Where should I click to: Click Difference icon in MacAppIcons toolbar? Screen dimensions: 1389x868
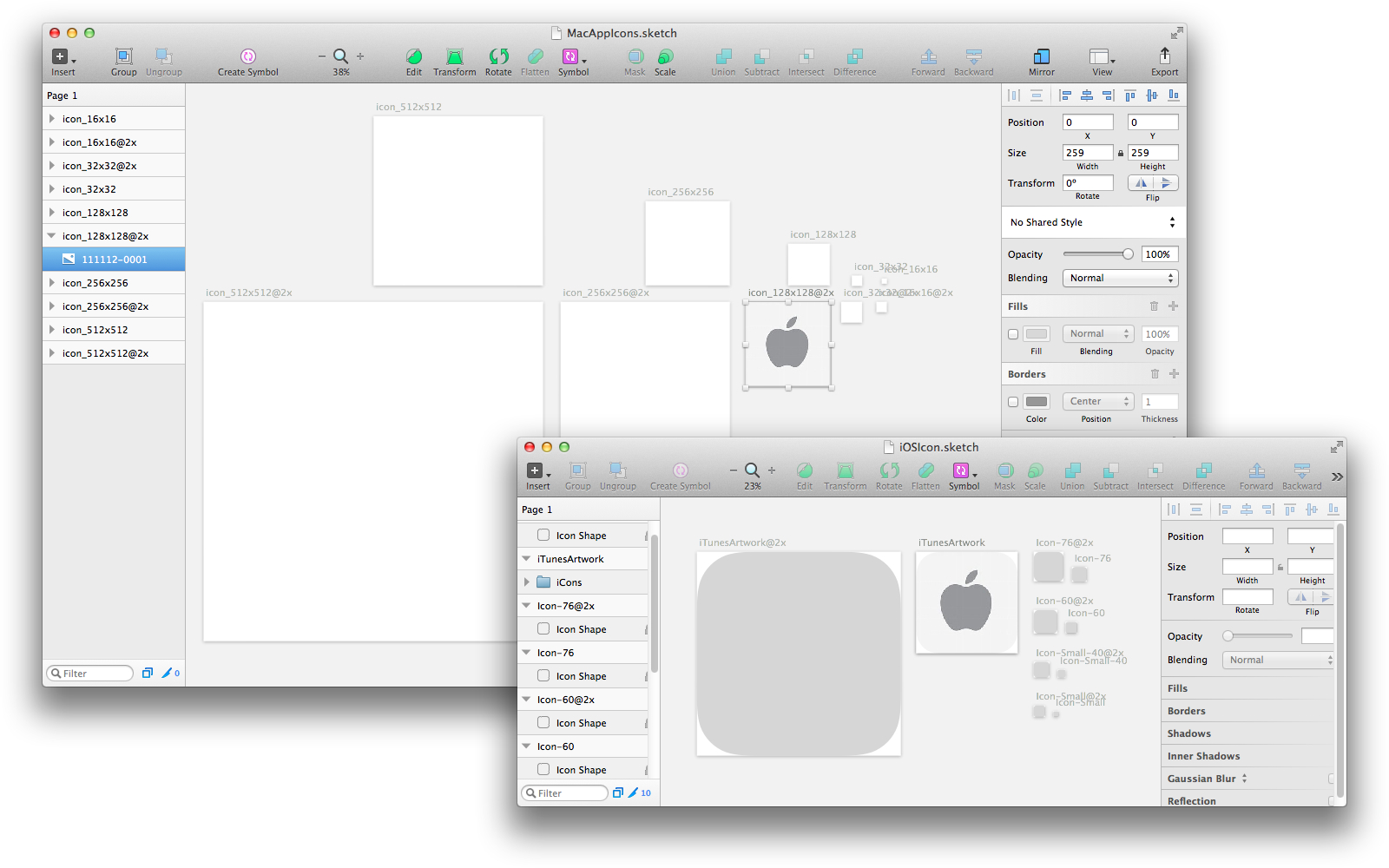pos(855,56)
